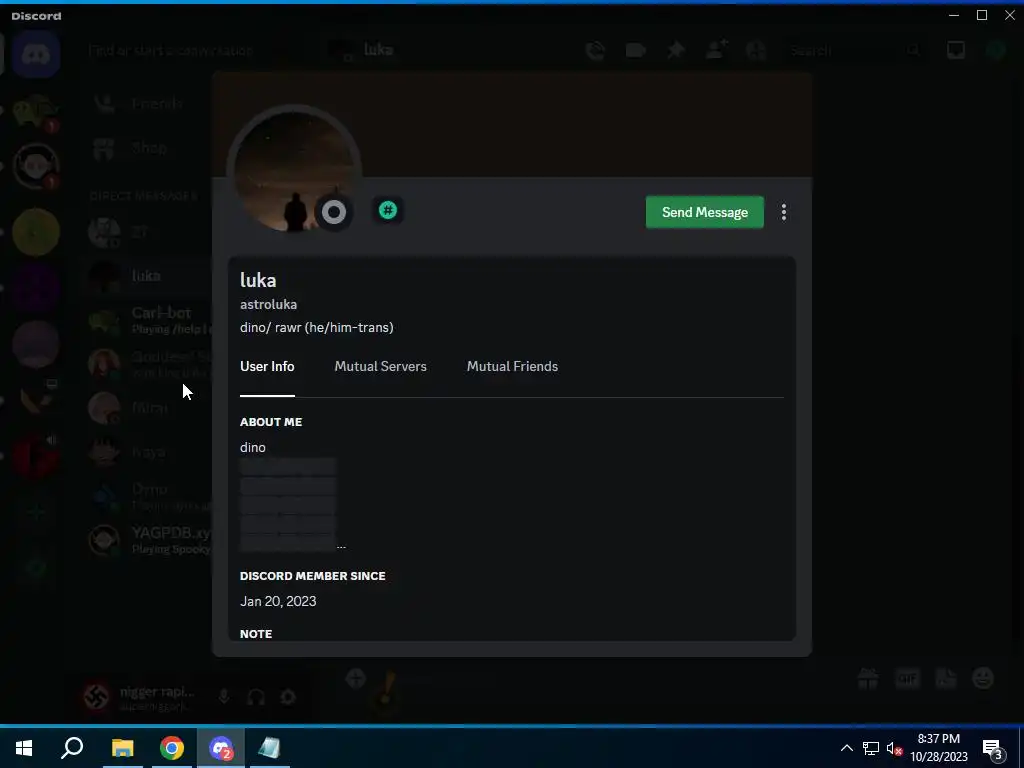The width and height of the screenshot is (1024, 768).
Task: Click the Send Message button
Action: click(704, 212)
